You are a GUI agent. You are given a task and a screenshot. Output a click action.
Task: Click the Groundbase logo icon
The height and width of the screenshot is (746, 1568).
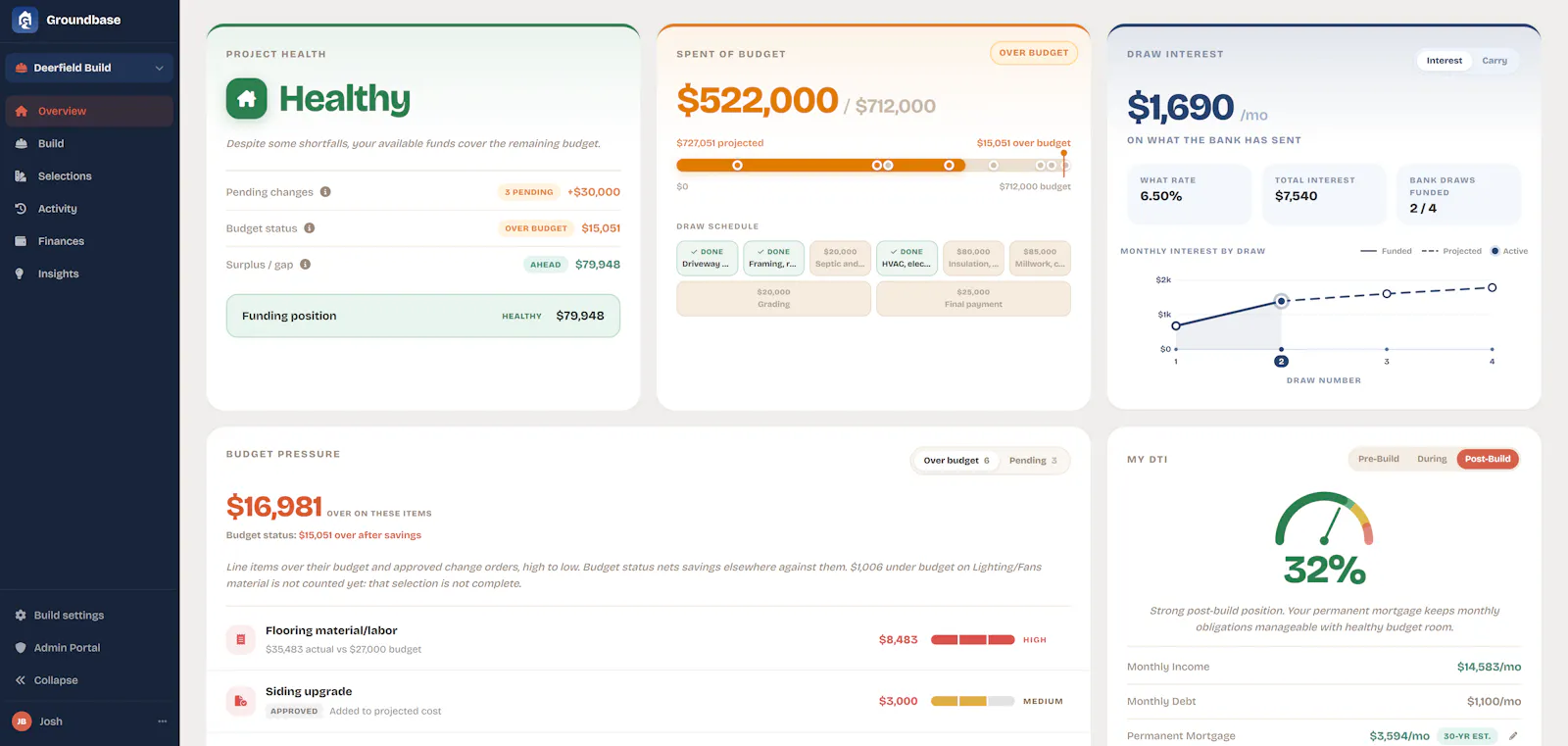(24, 20)
